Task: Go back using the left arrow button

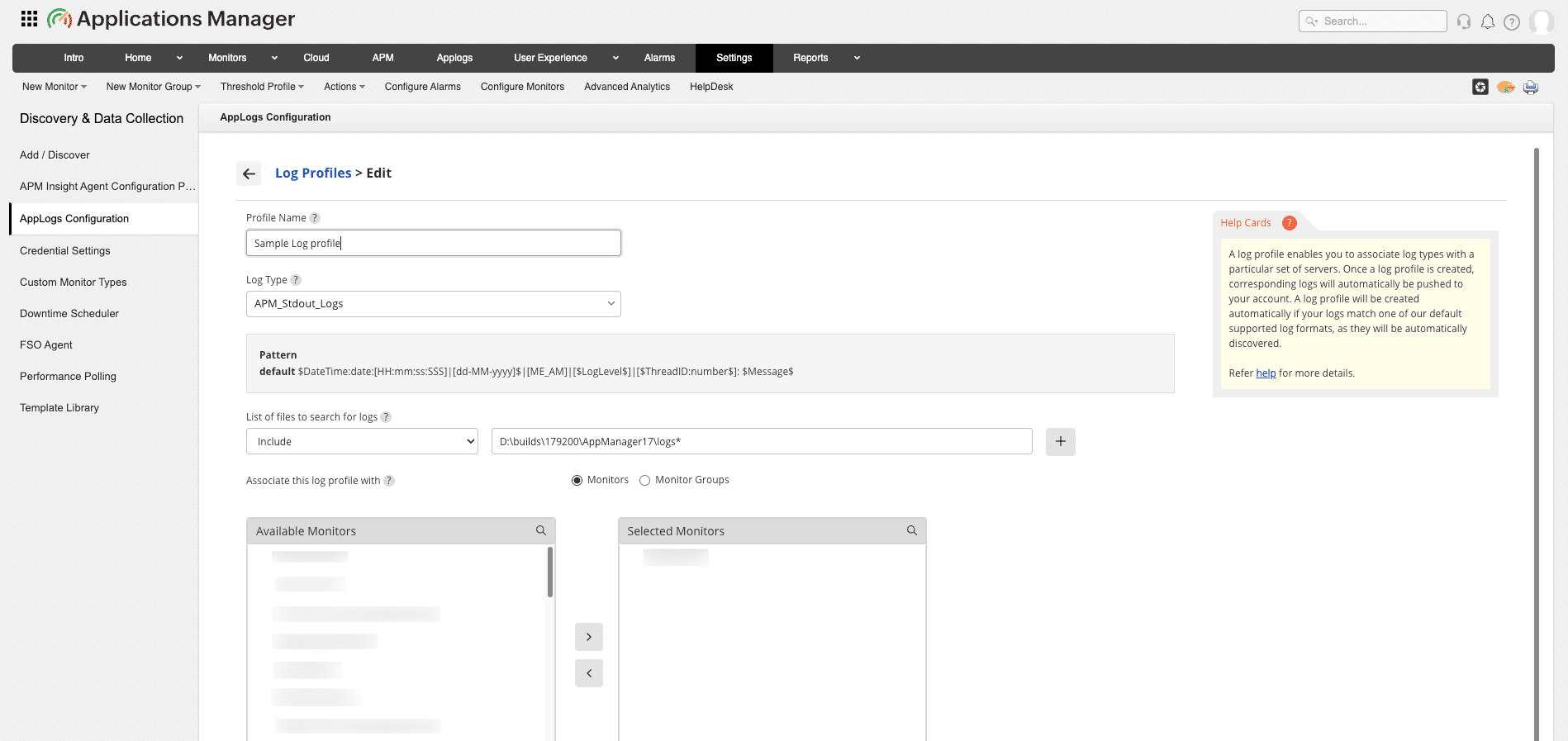Action: [249, 173]
